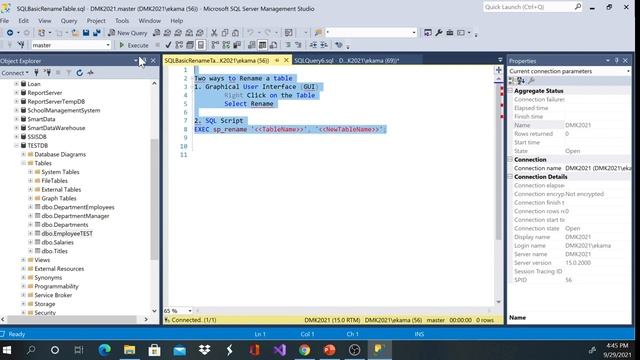Viewport: 640px width, 360px height.
Task: Open Visual Studio from taskbar
Action: pos(280,350)
